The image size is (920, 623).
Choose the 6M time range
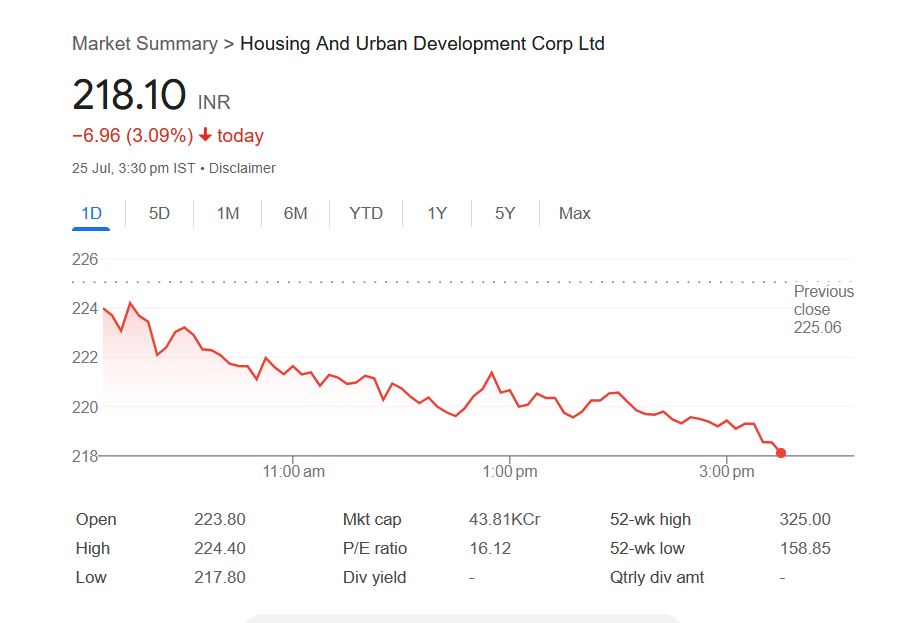point(295,213)
